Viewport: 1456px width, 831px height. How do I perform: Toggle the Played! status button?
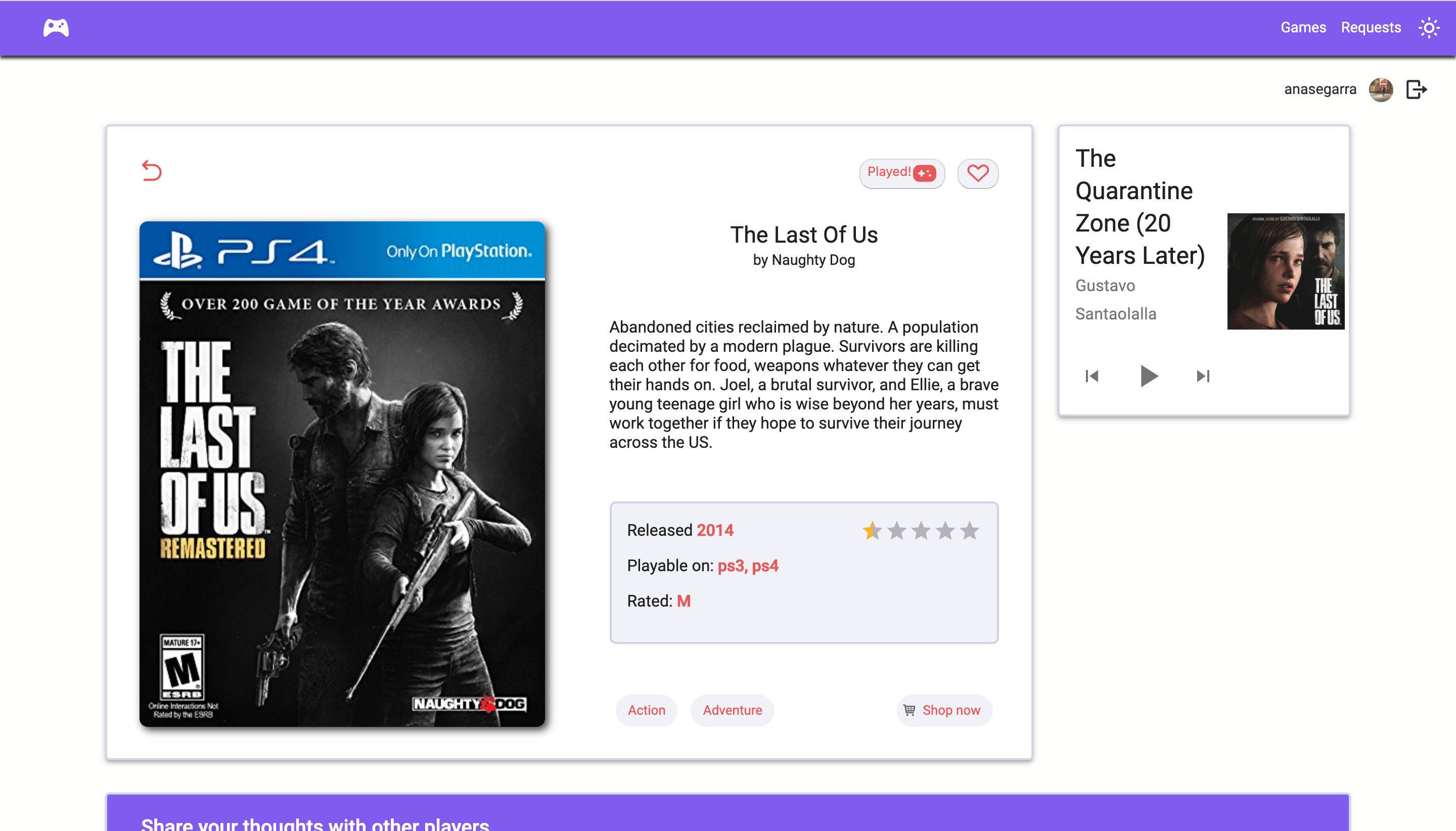[902, 173]
